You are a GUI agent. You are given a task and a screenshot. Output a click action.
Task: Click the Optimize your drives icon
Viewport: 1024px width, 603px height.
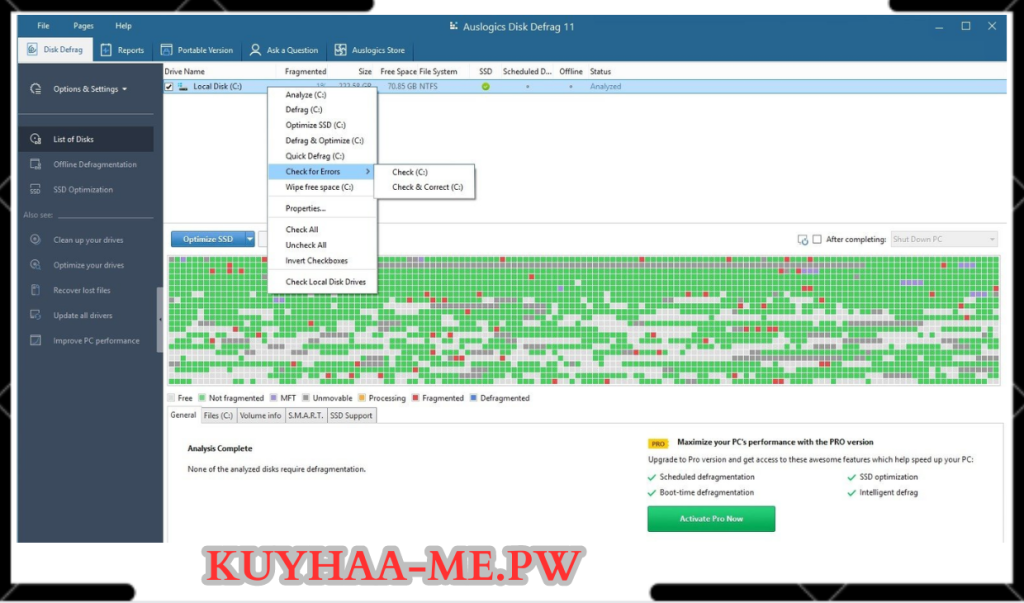(36, 265)
